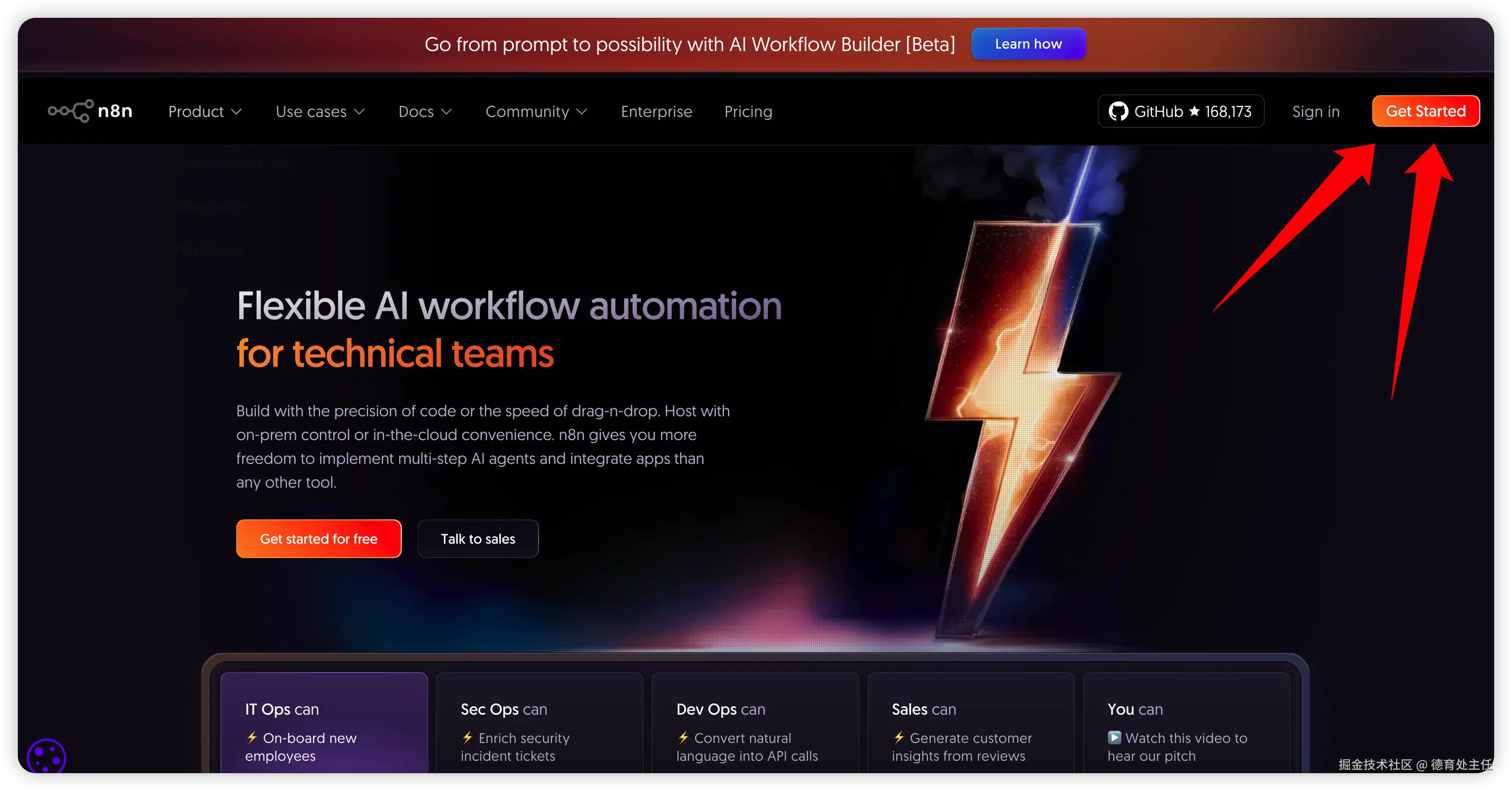Click the n8n logo icon
1512x791 pixels.
(70, 111)
